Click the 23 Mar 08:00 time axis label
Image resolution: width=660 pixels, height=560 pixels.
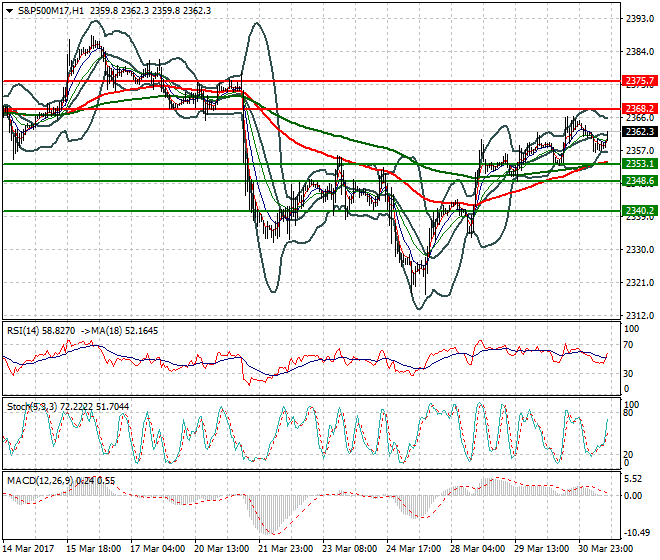point(349,549)
